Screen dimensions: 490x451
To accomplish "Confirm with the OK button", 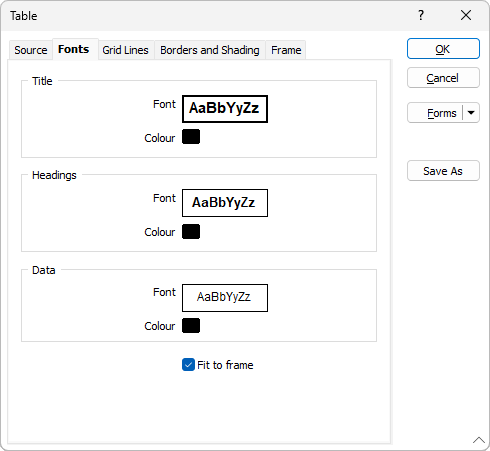I will pos(443,49).
